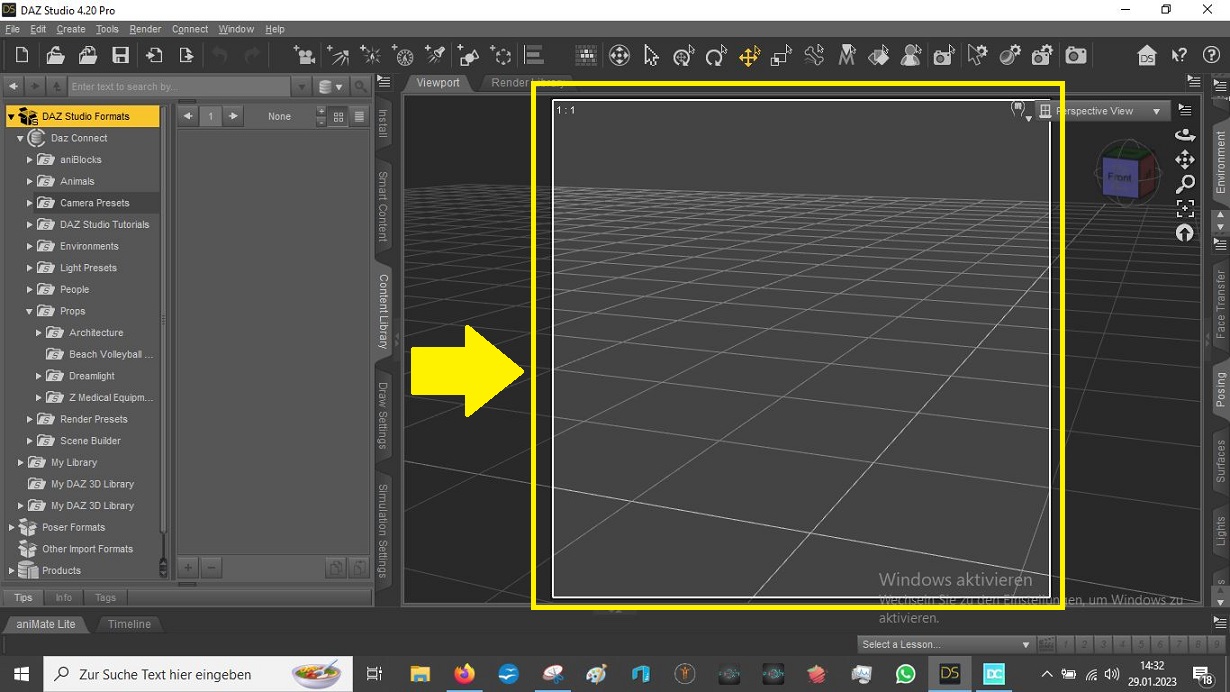Open a scene file from toolbar
Screen dimensions: 1230x692
(55, 56)
